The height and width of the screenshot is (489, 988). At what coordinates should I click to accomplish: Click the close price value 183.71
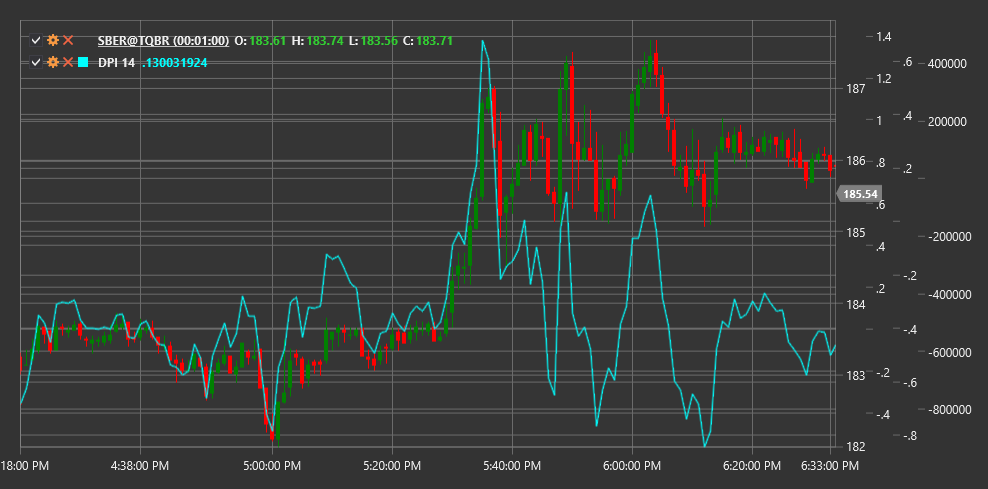pyautogui.click(x=435, y=41)
